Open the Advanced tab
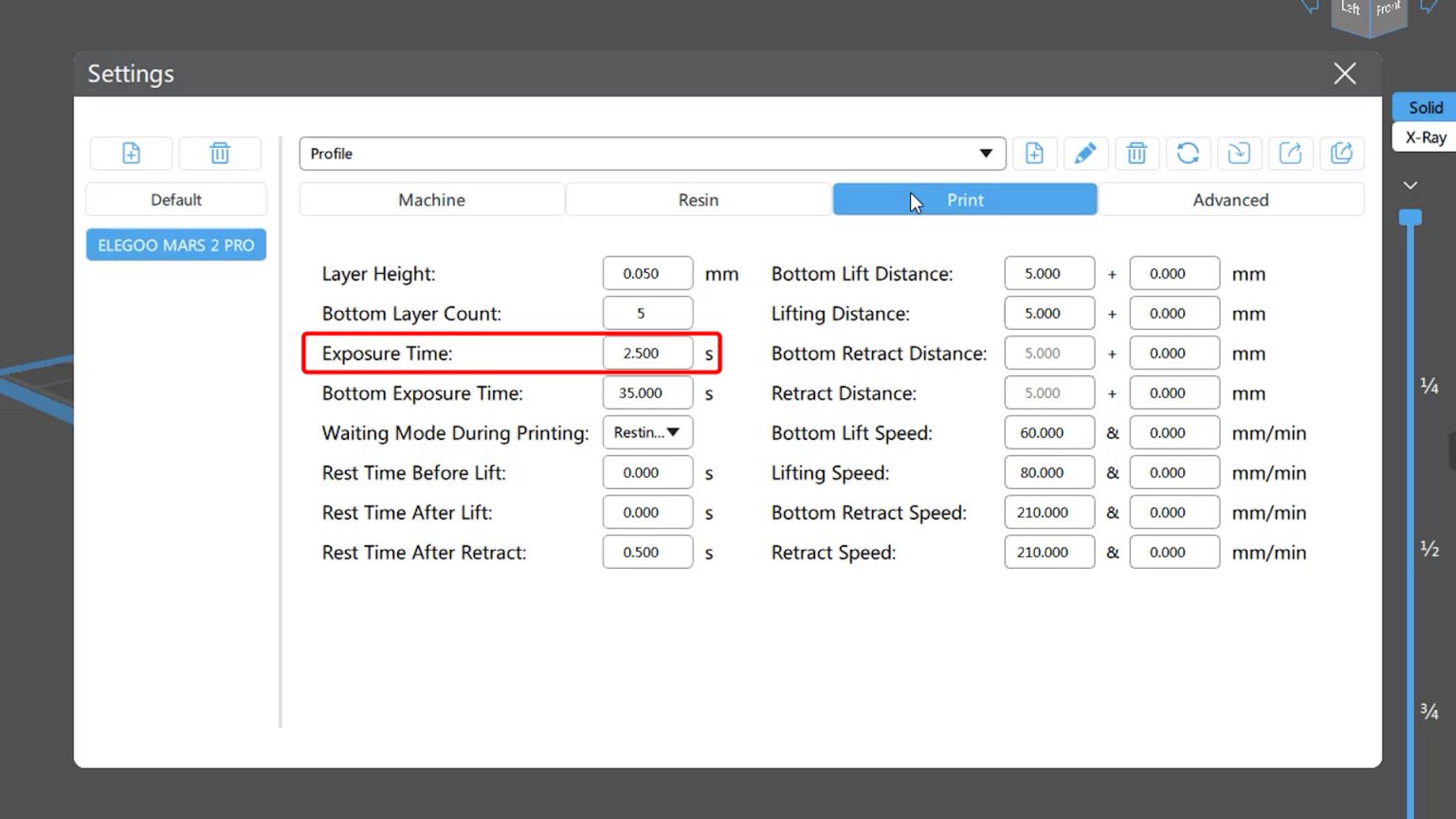The height and width of the screenshot is (819, 1456). pos(1230,200)
